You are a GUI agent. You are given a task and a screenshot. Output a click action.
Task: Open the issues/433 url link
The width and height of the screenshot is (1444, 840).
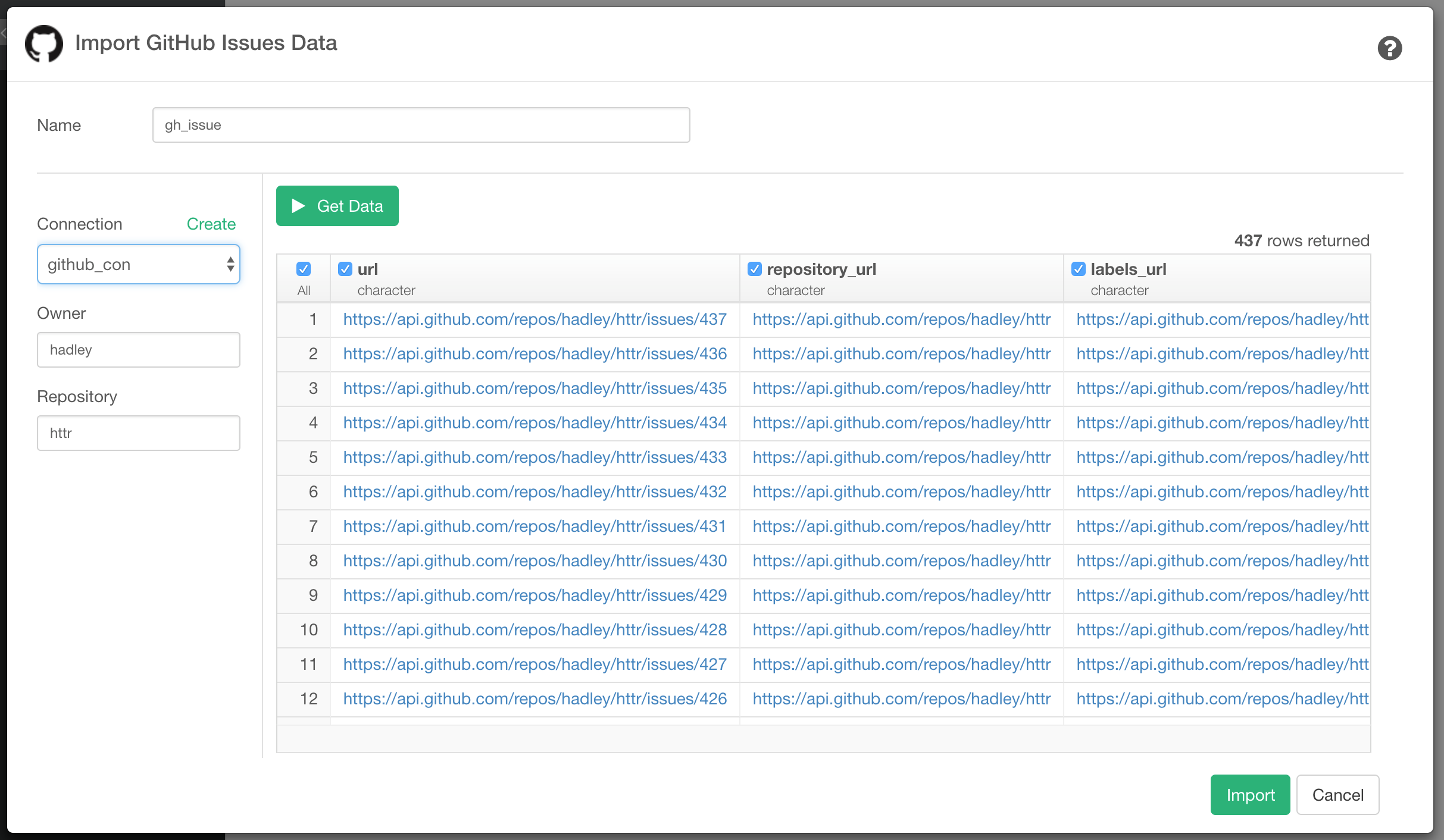(535, 457)
